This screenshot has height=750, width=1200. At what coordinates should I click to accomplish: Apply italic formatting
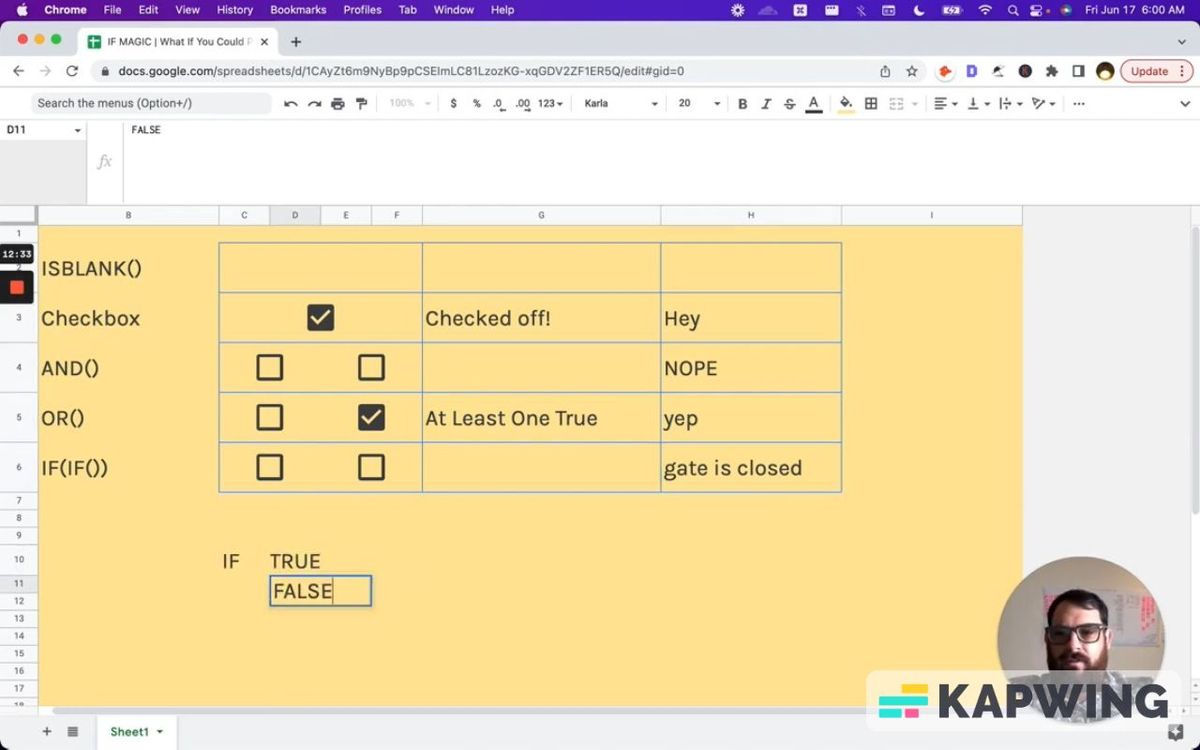[x=766, y=104]
